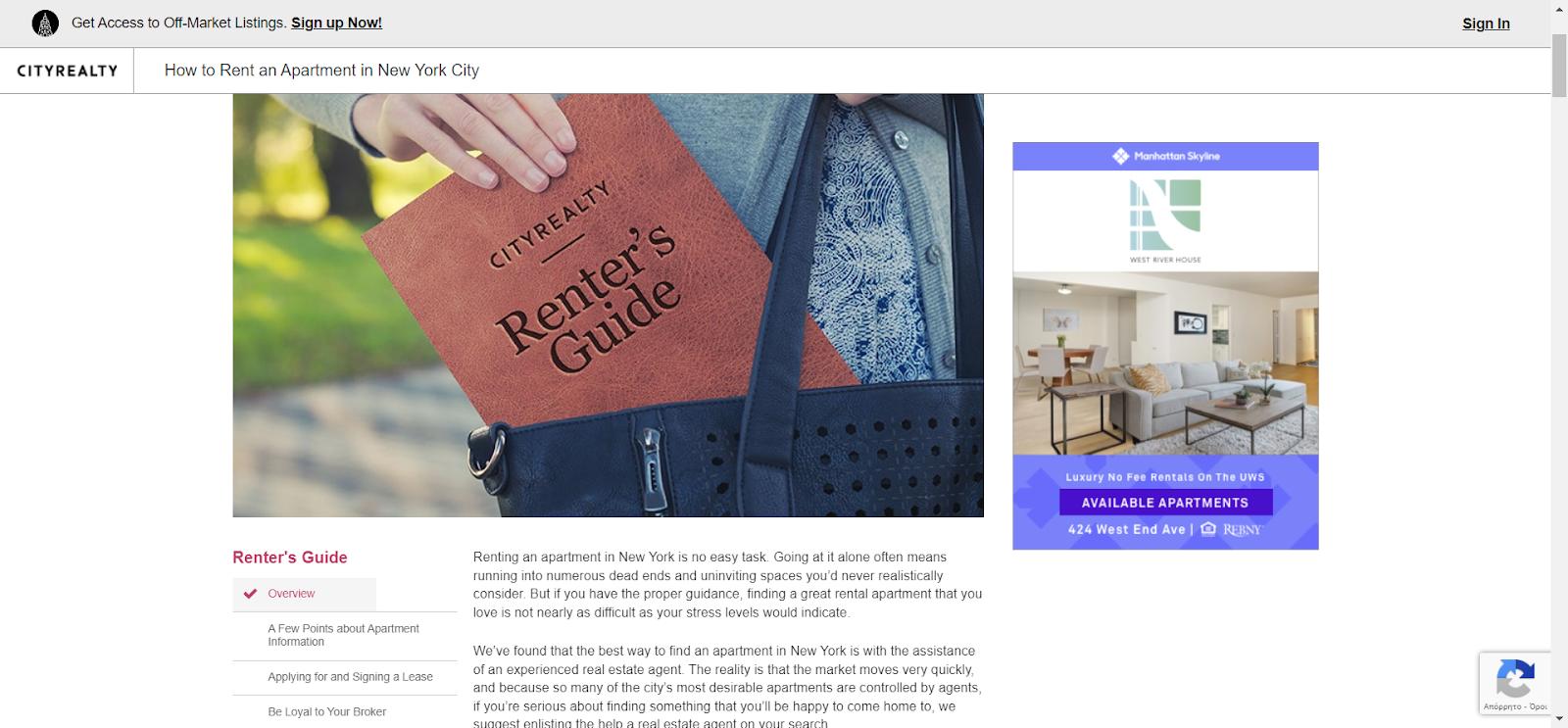Click the Manhattan Skyline logo in ad
The width and height of the screenshot is (1568, 728).
pyautogui.click(x=1166, y=156)
